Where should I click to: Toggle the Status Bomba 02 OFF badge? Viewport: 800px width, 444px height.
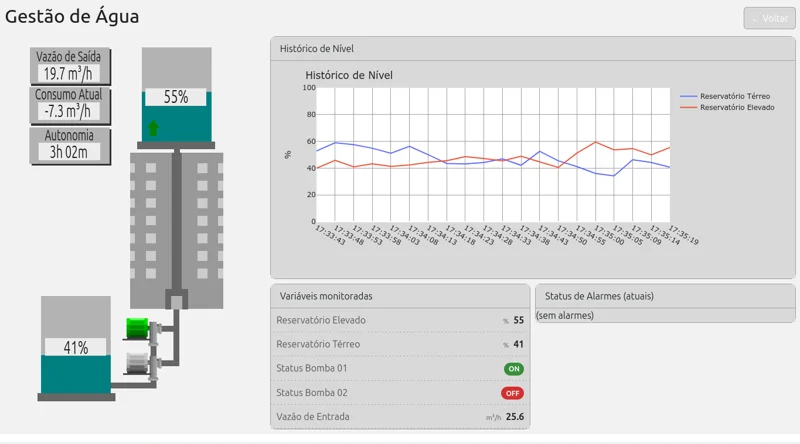point(513,393)
